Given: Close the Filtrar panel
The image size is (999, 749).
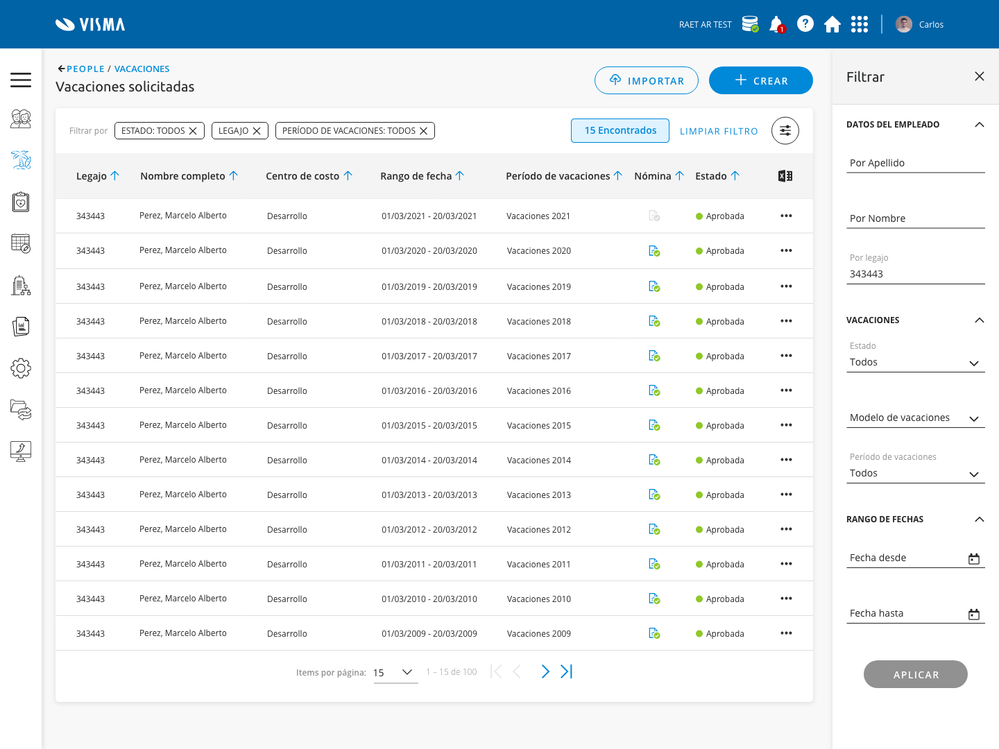Looking at the screenshot, I should coord(979,76).
